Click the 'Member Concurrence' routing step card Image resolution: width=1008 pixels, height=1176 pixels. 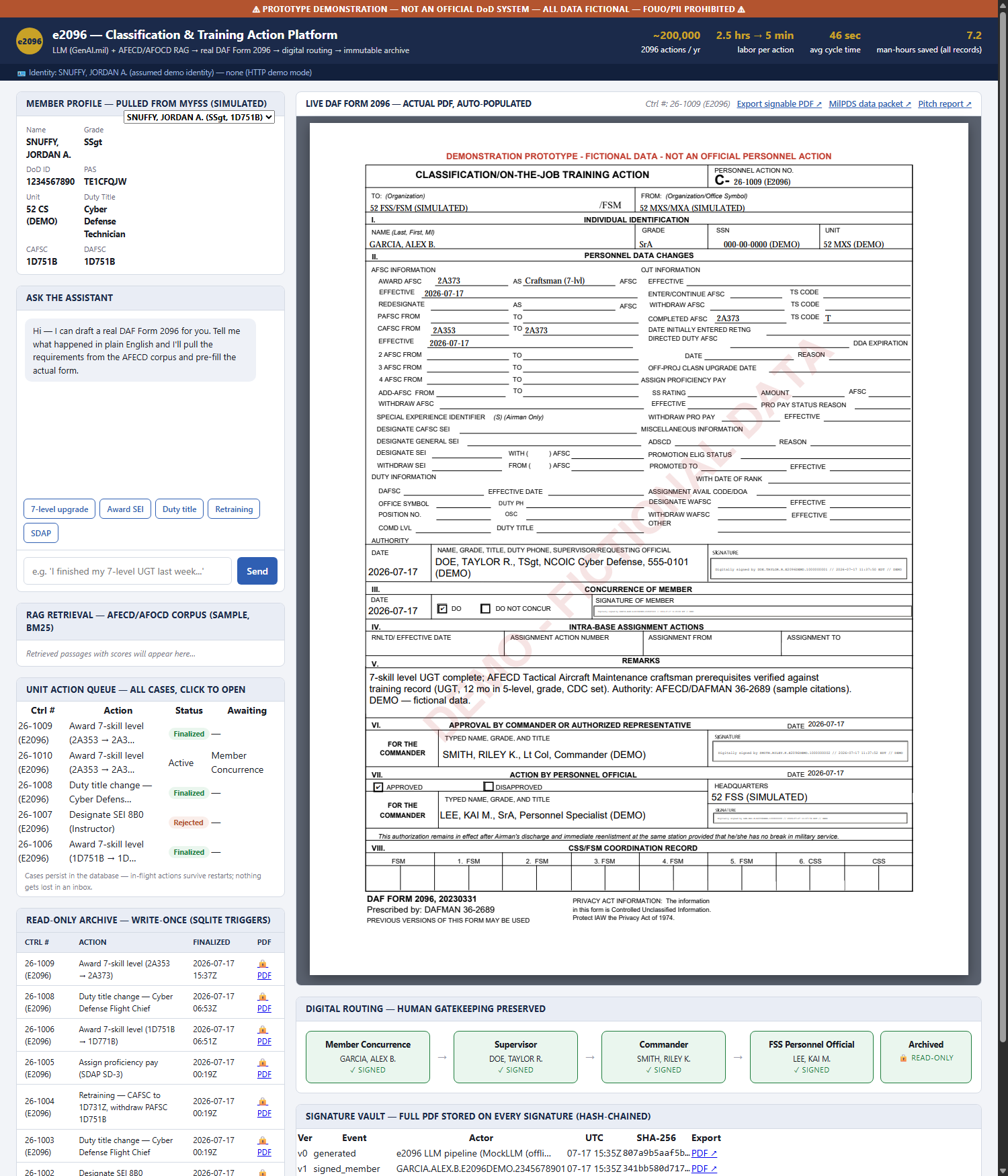[368, 1057]
